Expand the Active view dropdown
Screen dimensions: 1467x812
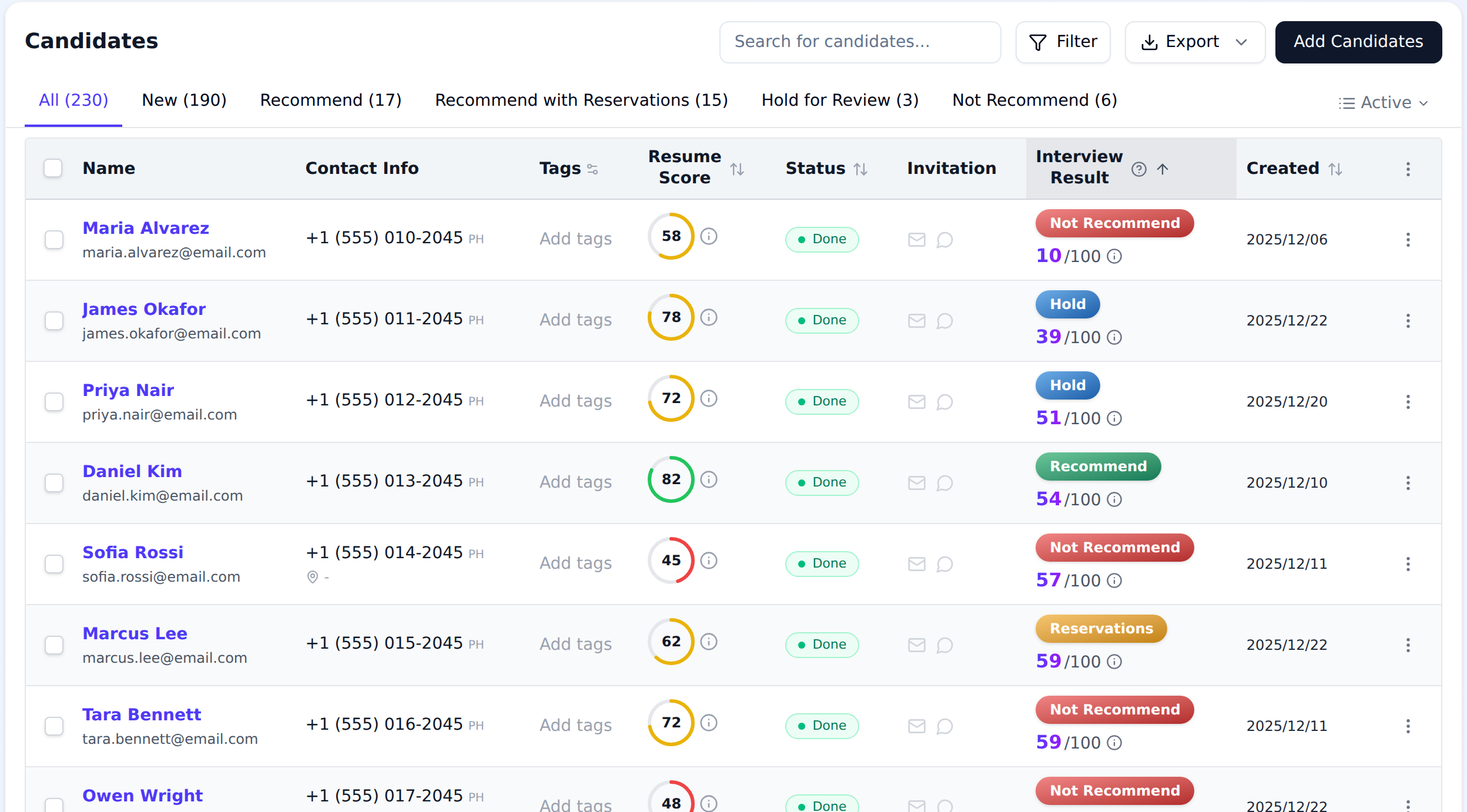coord(1384,103)
